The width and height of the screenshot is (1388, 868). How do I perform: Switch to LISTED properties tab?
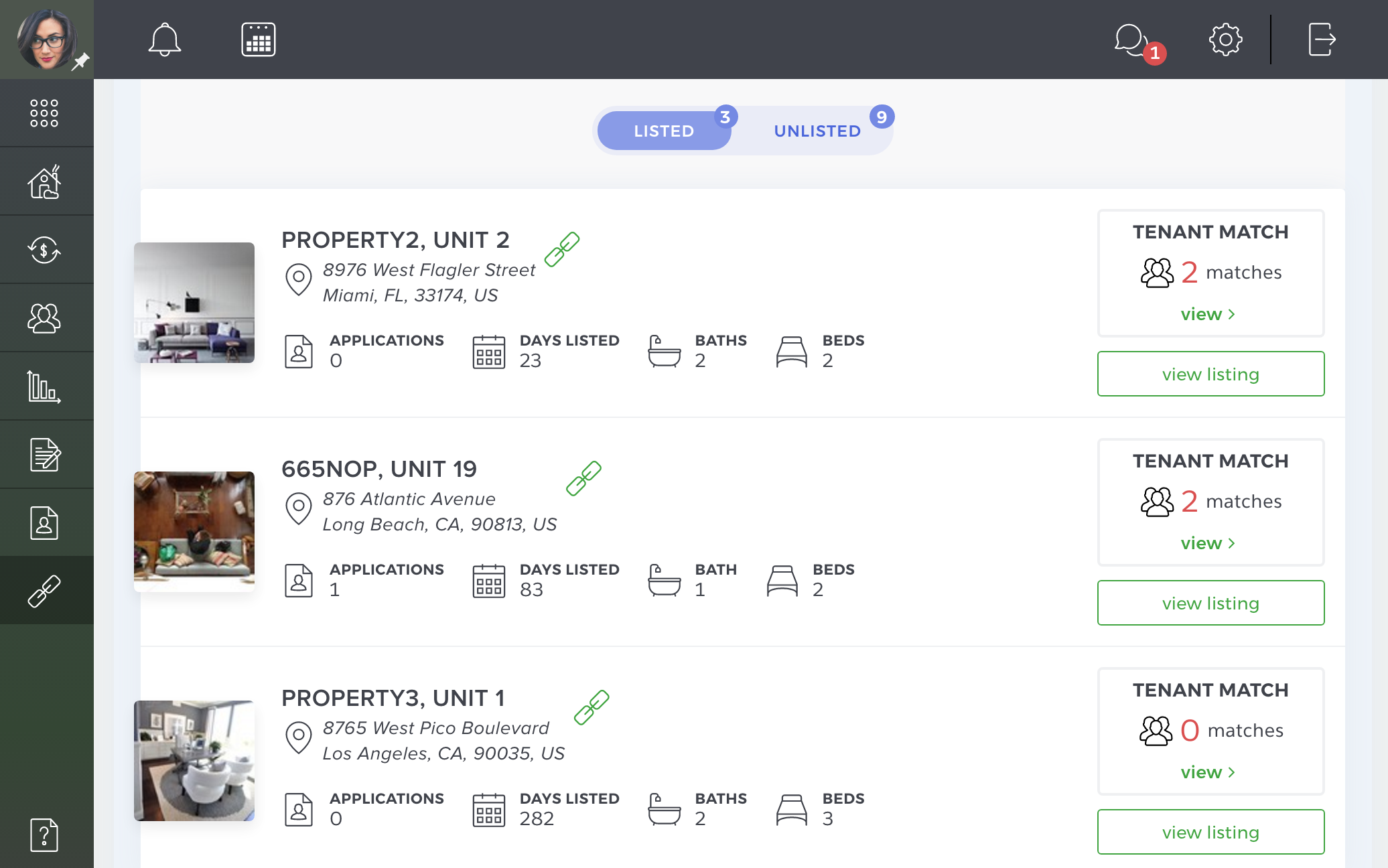663,130
